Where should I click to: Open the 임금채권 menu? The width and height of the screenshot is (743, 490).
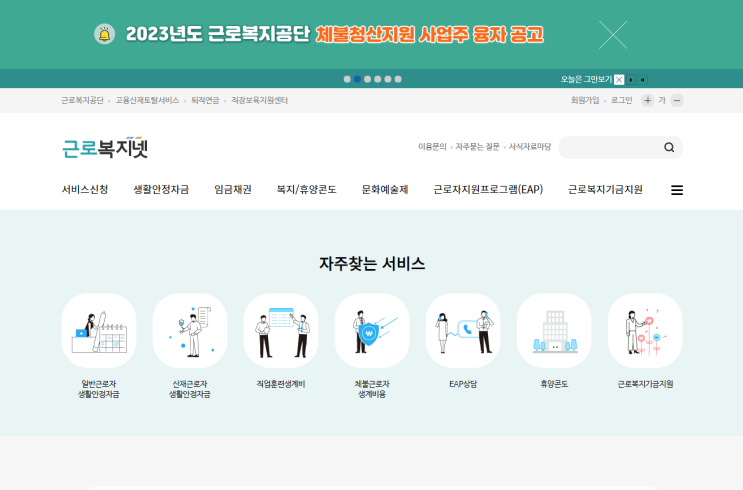click(x=233, y=190)
